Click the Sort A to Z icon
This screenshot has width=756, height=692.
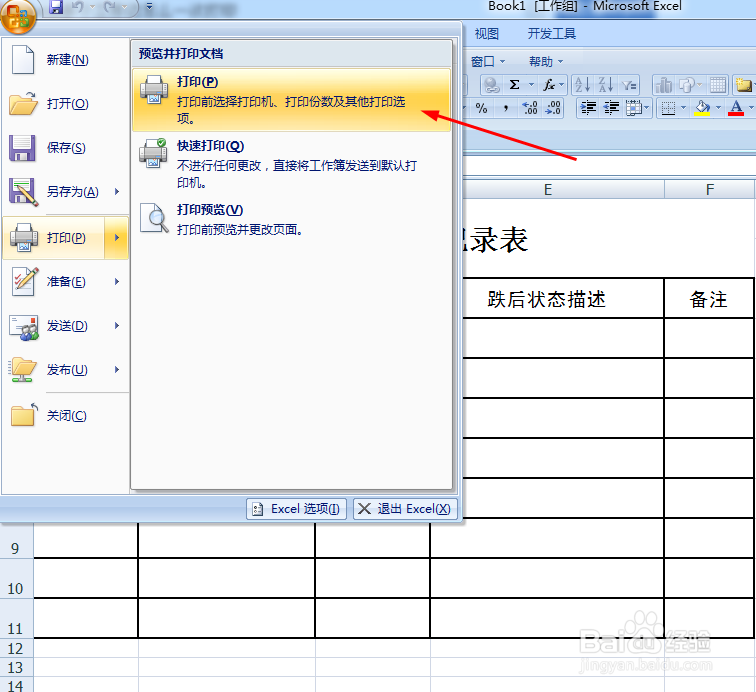582,85
